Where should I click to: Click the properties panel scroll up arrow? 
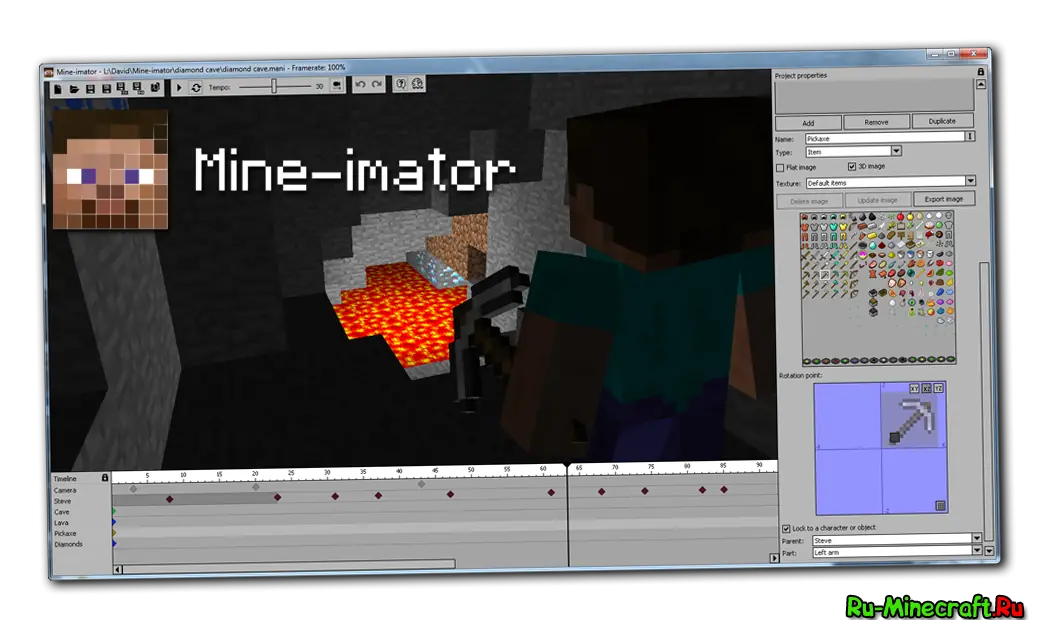980,84
